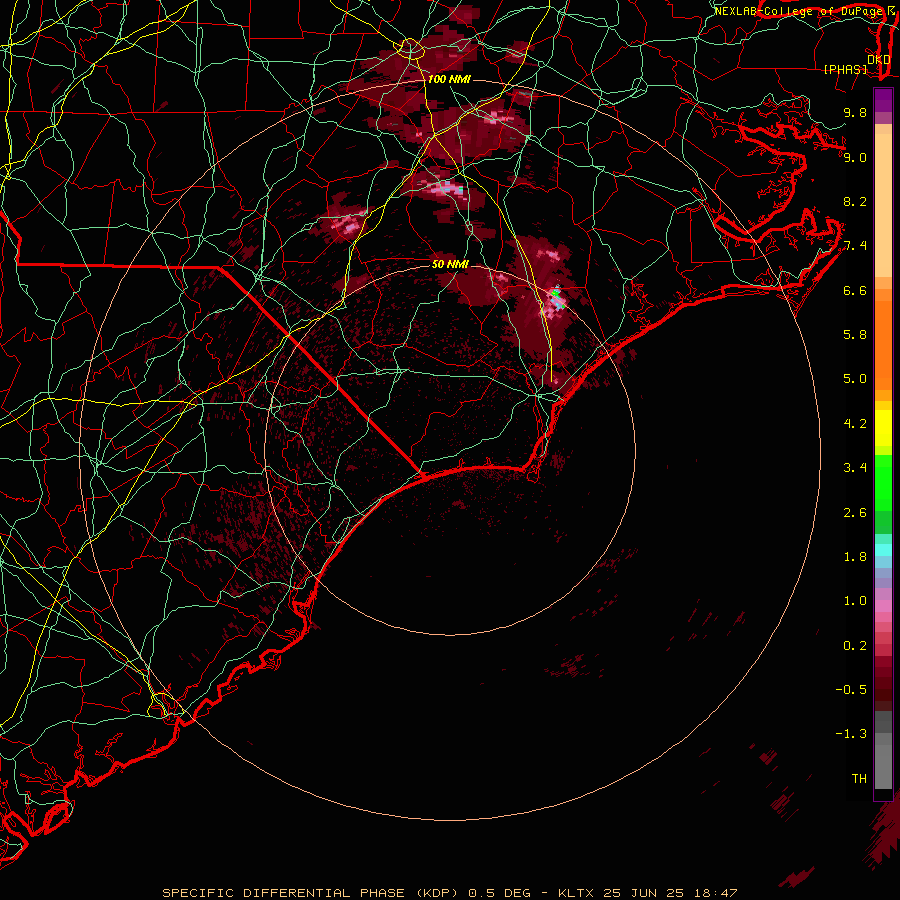Click the 5.8 scale value
The image size is (900, 900).
tap(855, 335)
